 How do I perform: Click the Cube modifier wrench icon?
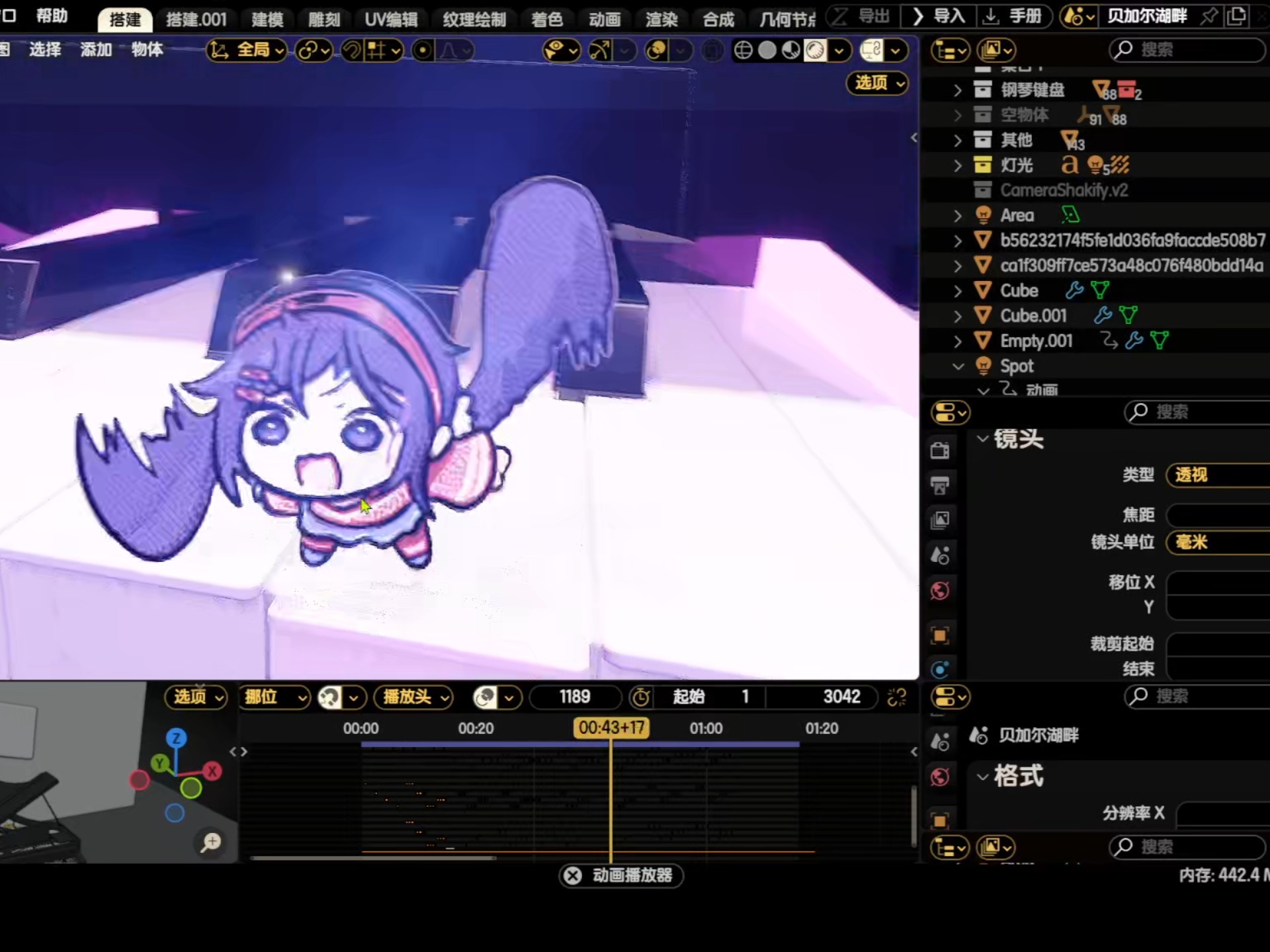[1074, 290]
